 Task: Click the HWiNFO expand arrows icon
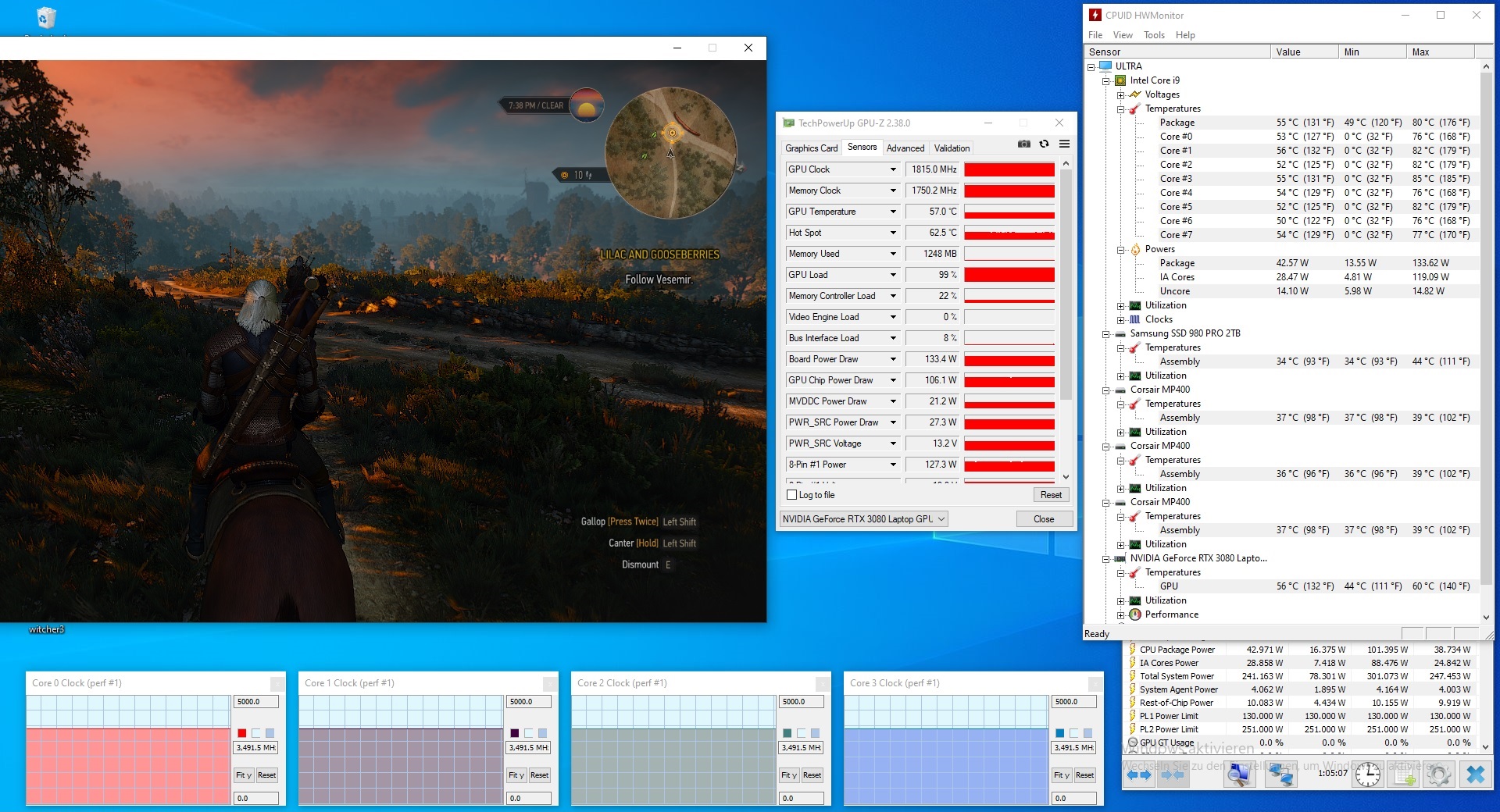1140,775
